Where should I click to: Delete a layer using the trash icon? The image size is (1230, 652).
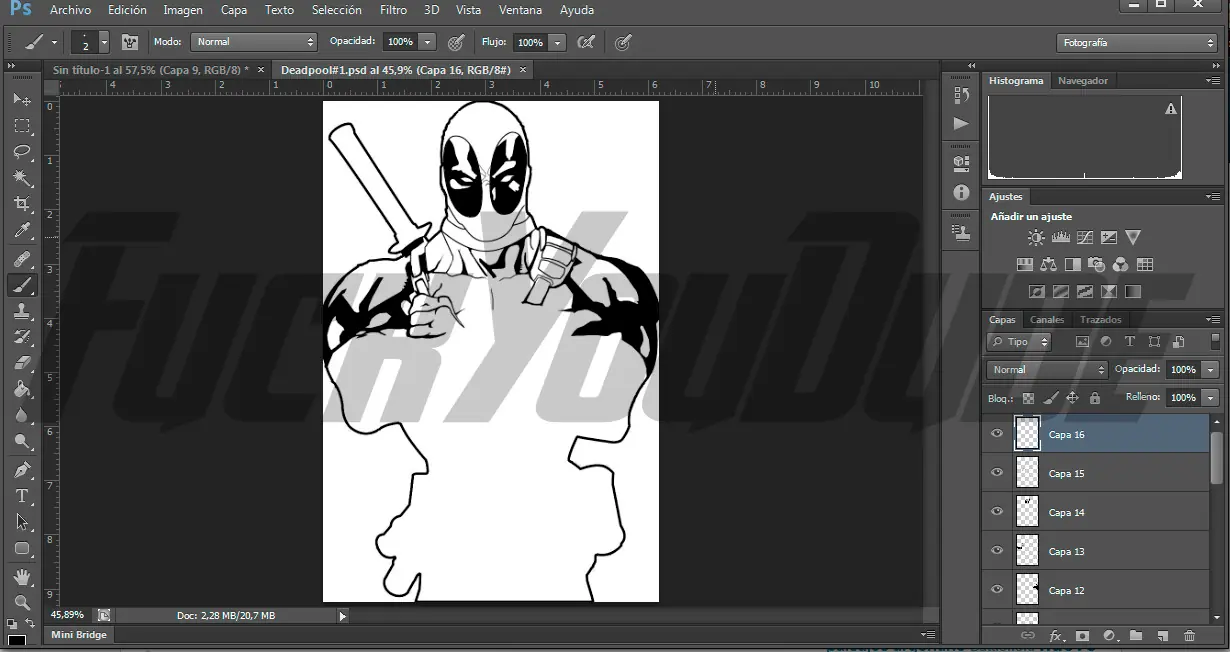click(x=1188, y=634)
